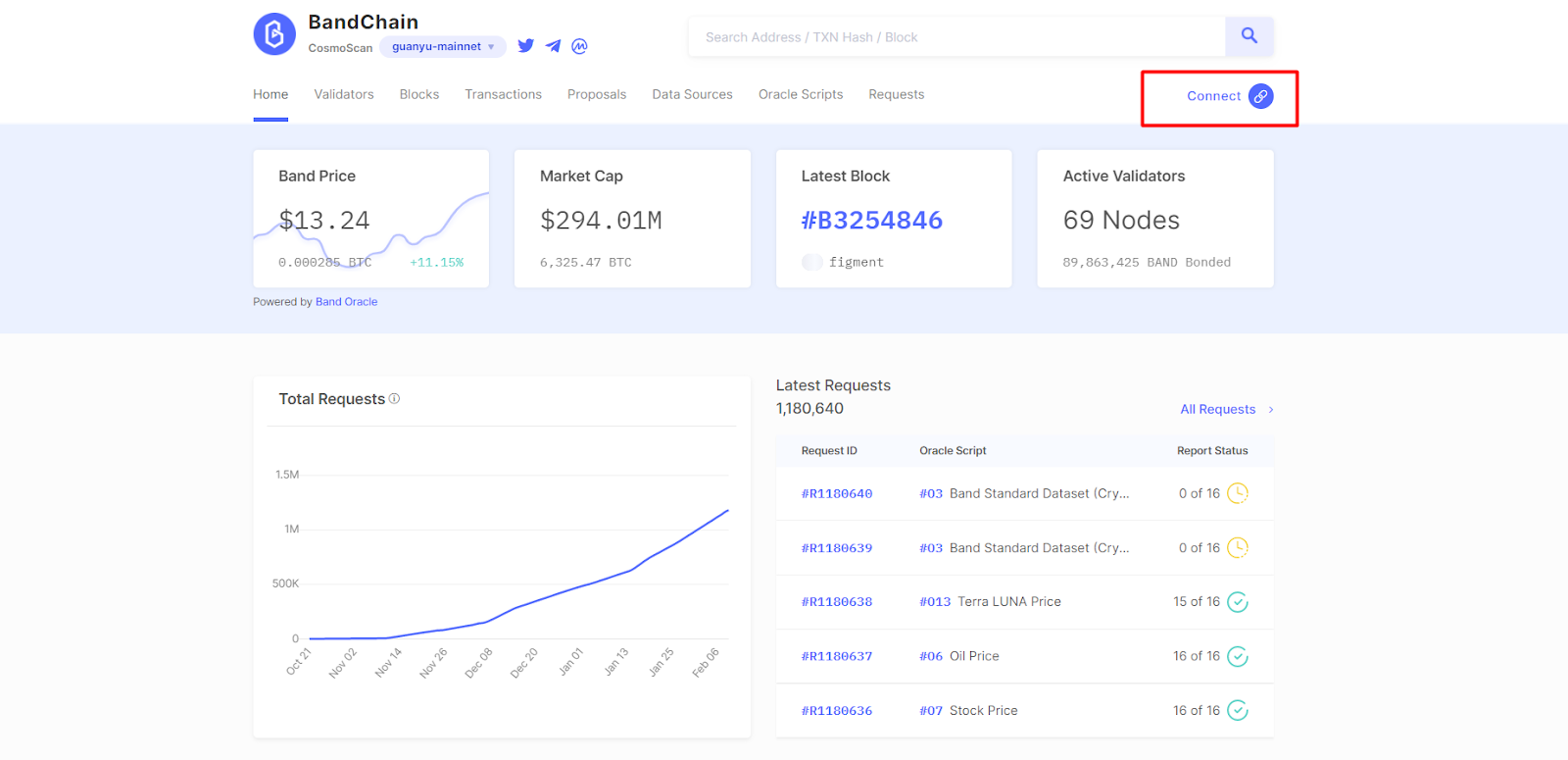Click the figment validator avatar
The image size is (1568, 760).
coord(811,262)
